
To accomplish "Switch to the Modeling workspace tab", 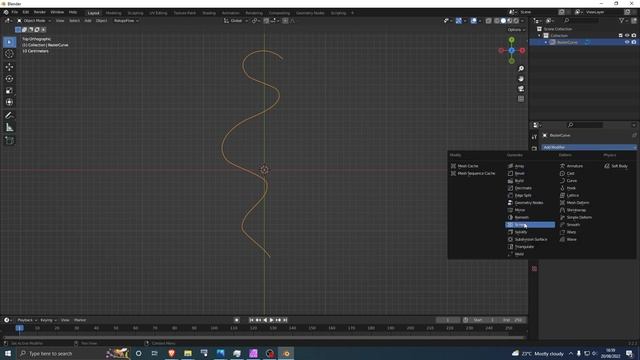I will 113,13.
